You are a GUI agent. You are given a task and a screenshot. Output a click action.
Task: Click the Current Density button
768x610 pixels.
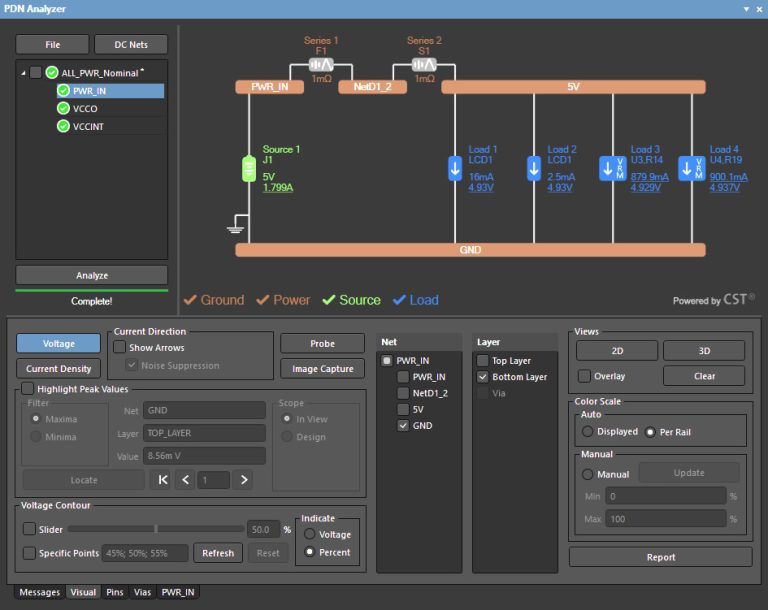click(58, 368)
